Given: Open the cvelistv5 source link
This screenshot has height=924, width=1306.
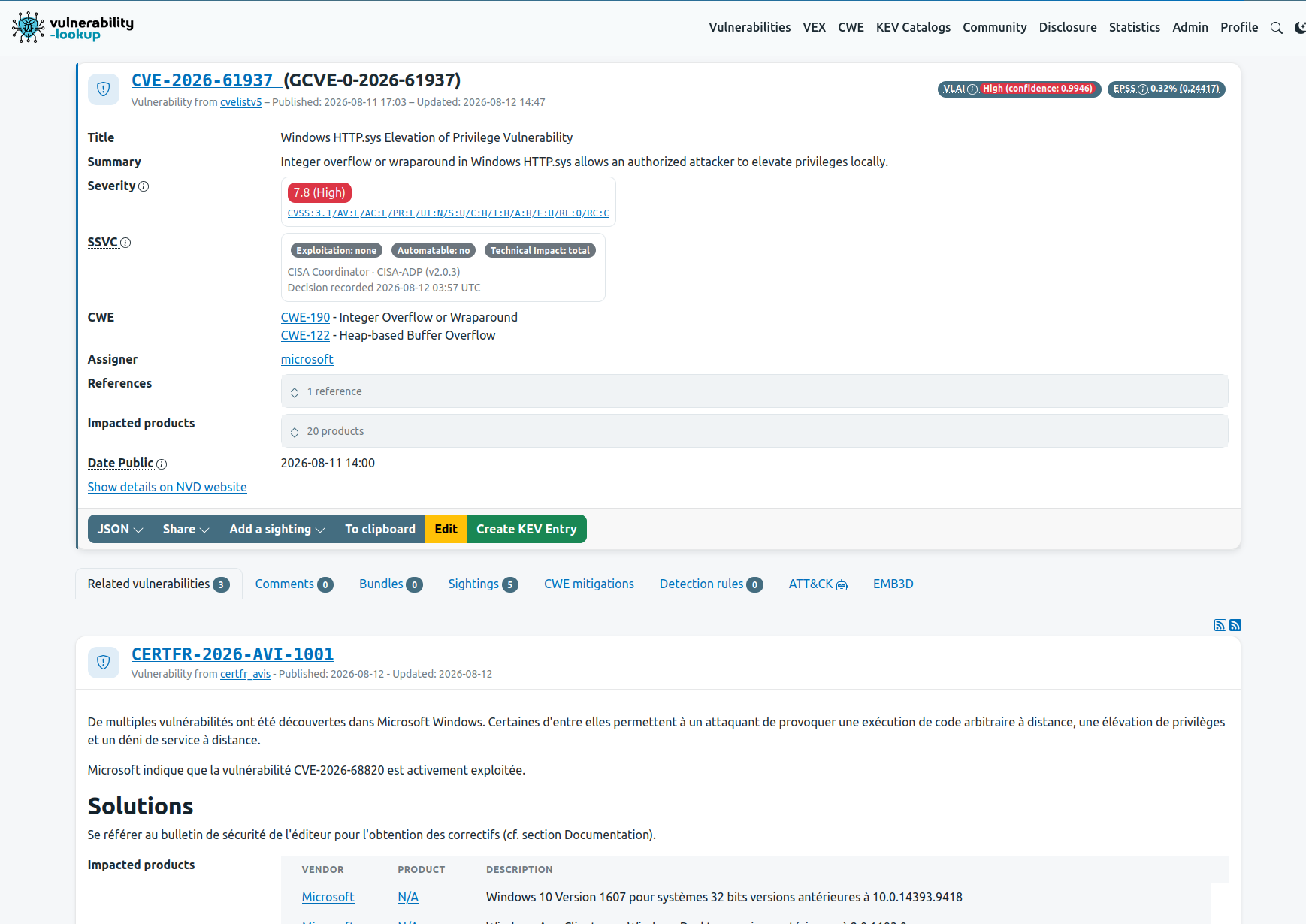Looking at the screenshot, I should (x=241, y=102).
